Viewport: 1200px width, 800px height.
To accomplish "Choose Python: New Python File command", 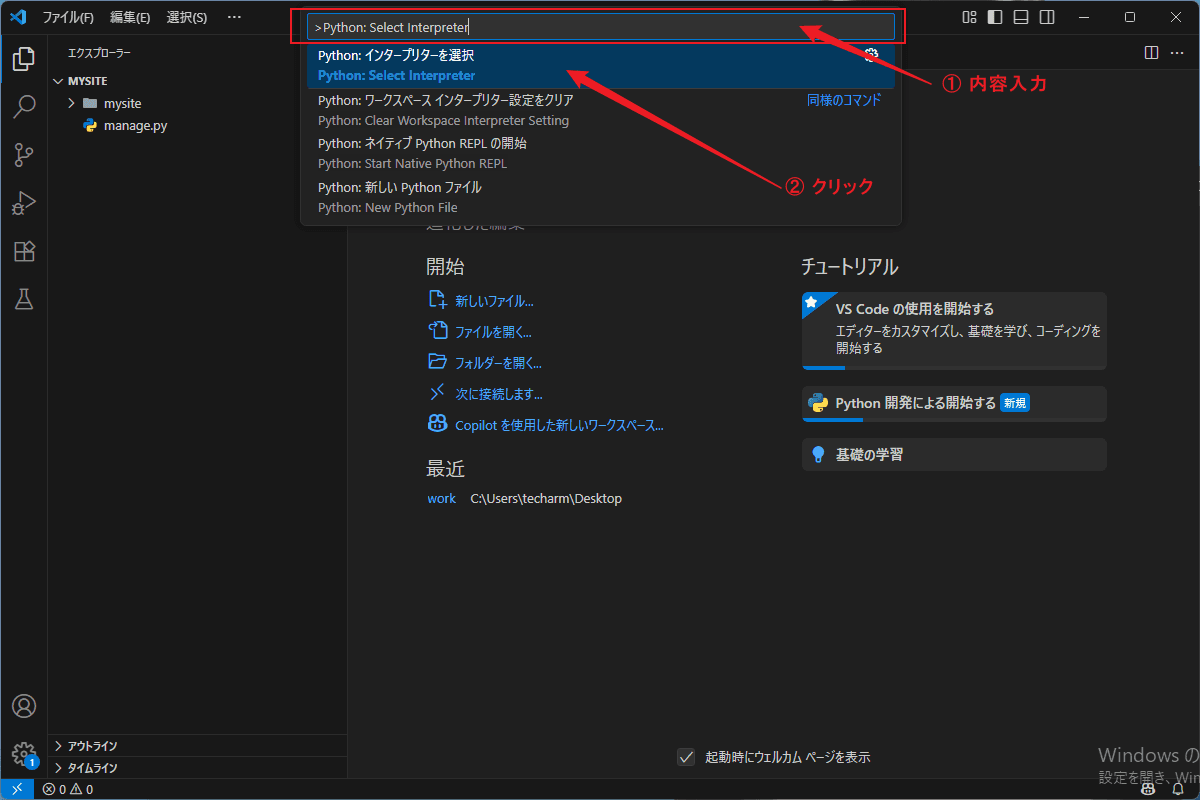I will (x=601, y=197).
